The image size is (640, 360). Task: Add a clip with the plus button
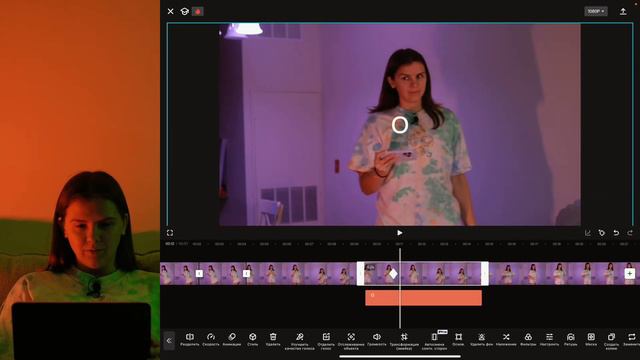point(629,273)
